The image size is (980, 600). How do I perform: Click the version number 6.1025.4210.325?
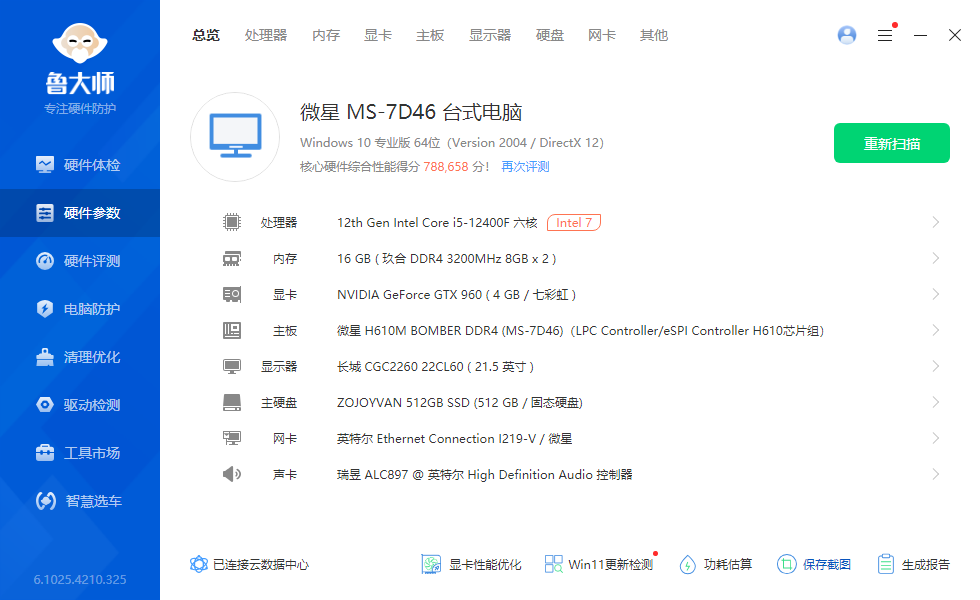click(79, 579)
